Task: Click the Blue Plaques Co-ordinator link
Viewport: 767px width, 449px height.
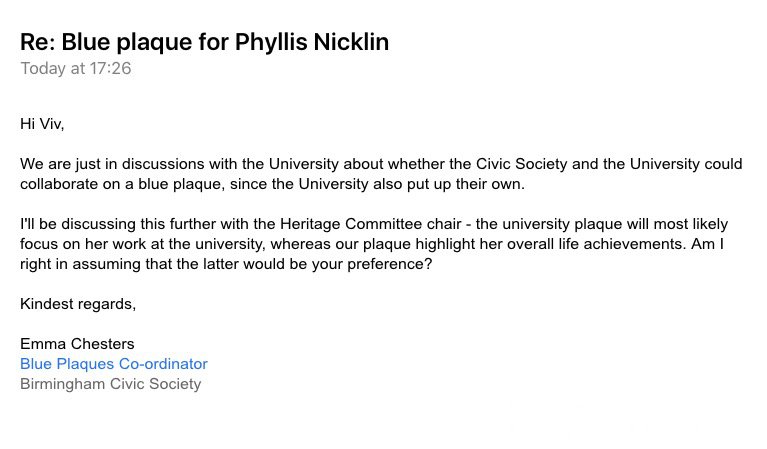Action: (114, 364)
